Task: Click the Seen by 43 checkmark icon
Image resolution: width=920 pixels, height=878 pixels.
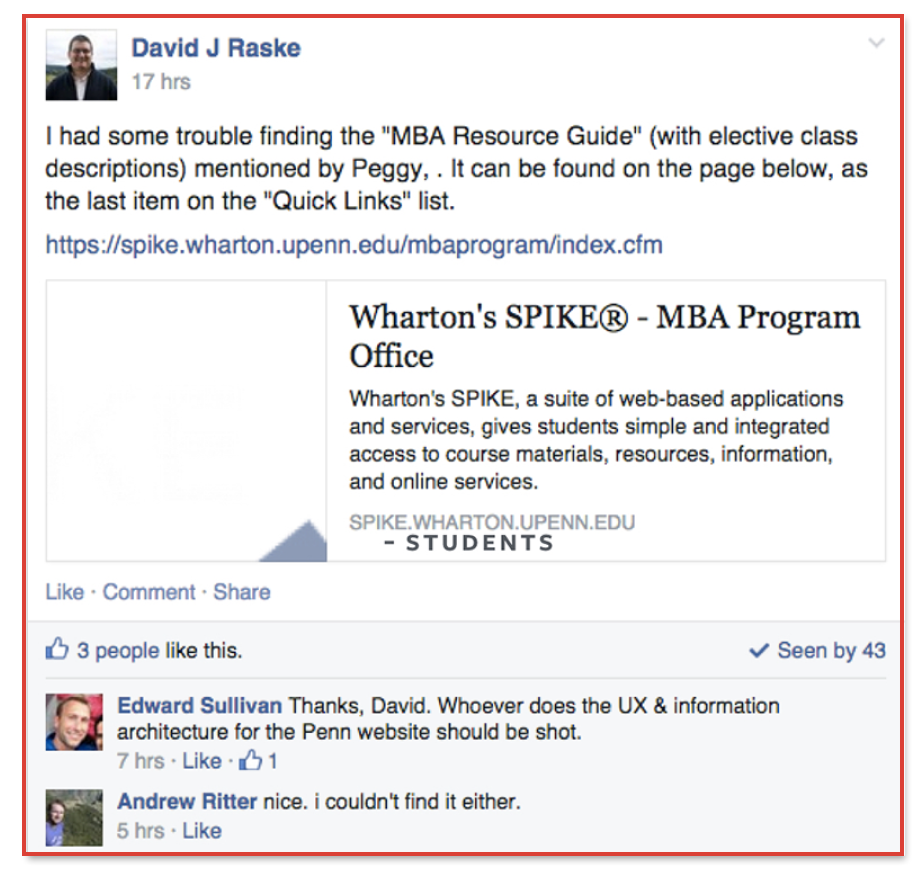Action: click(x=759, y=651)
